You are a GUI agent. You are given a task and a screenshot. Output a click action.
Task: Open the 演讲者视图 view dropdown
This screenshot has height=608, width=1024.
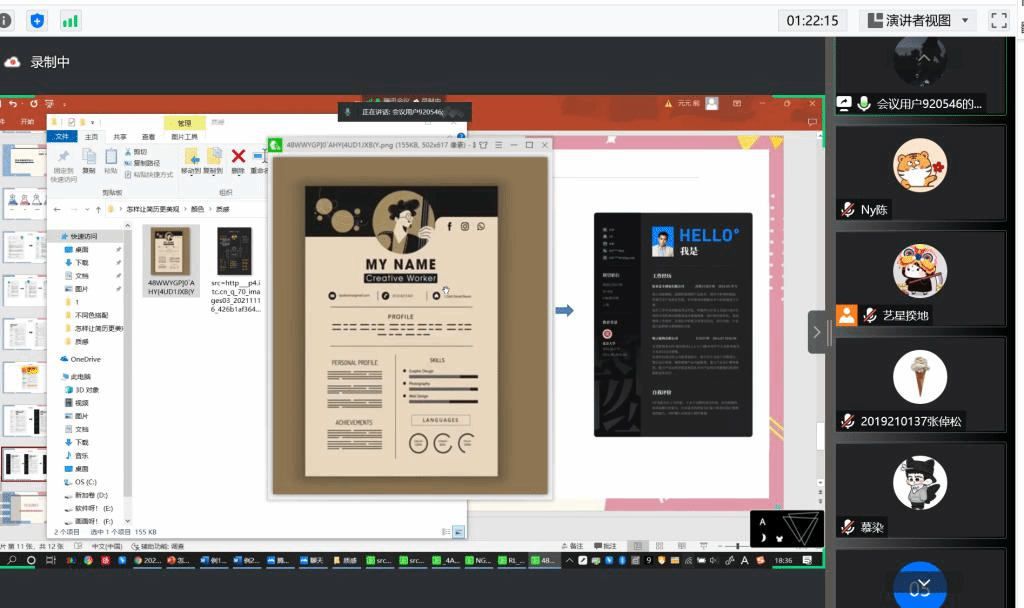(x=918, y=20)
